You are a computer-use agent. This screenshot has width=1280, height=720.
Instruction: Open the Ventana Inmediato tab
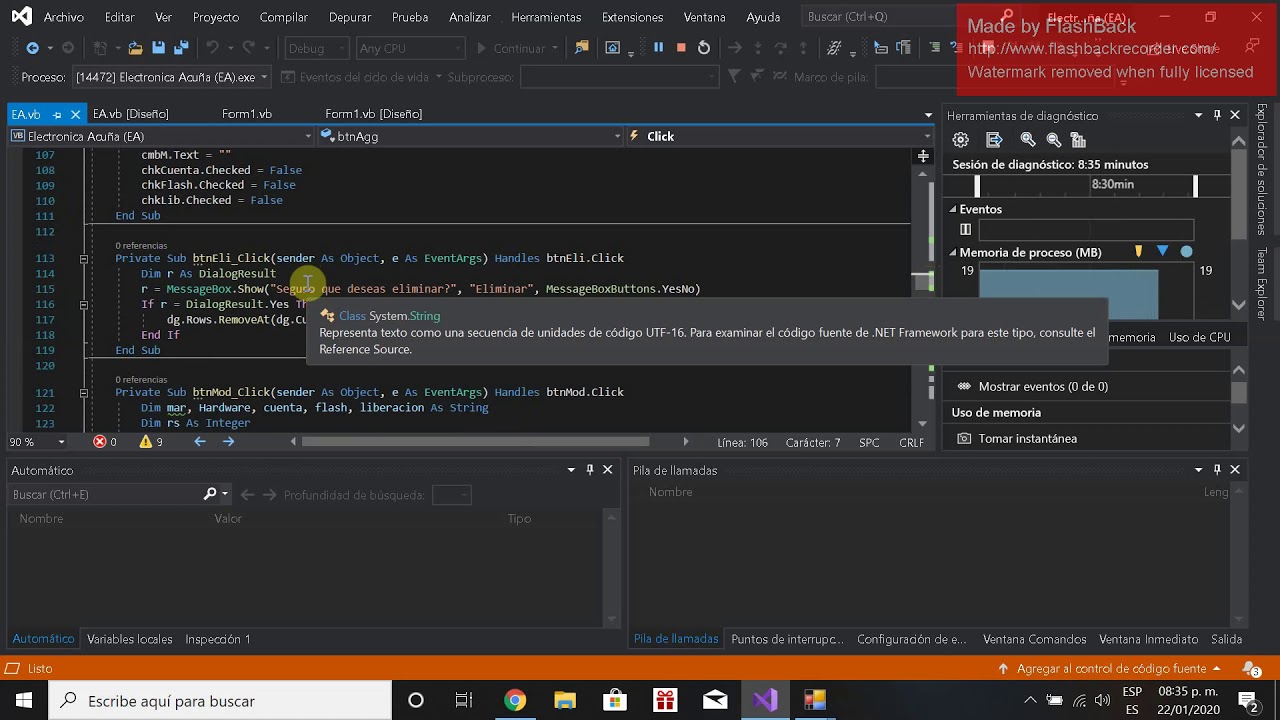(x=1148, y=639)
